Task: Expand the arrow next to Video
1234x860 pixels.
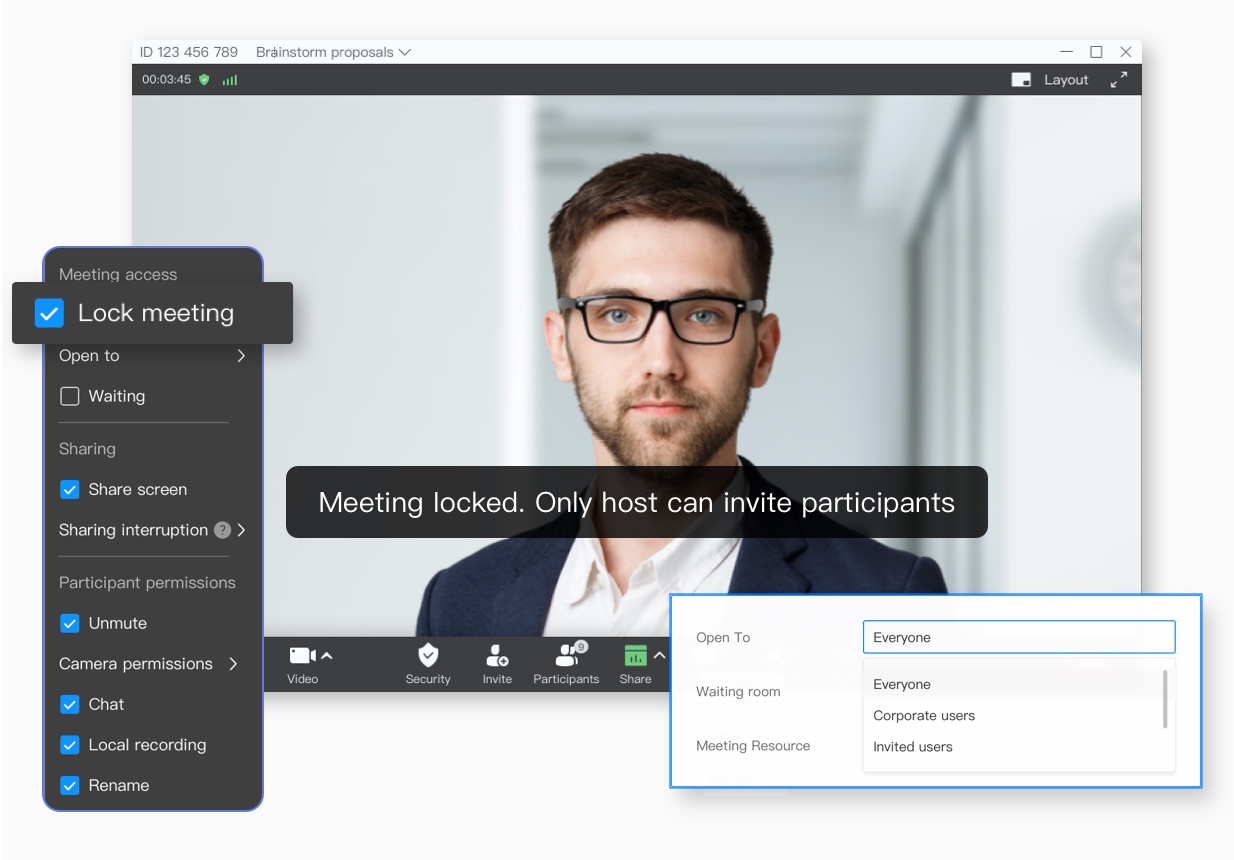Action: tap(327, 656)
